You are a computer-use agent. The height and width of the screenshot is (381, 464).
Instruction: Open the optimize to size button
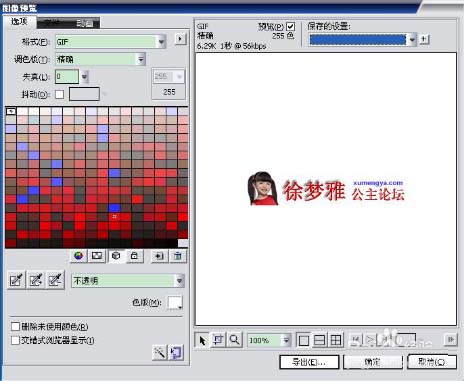coord(176,352)
